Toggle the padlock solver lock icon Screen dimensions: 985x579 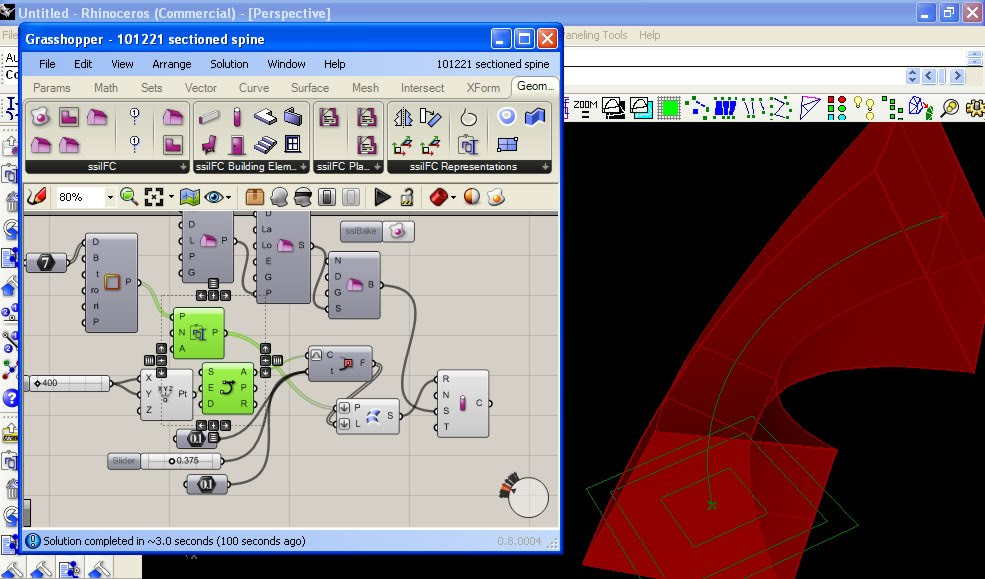[x=407, y=197]
